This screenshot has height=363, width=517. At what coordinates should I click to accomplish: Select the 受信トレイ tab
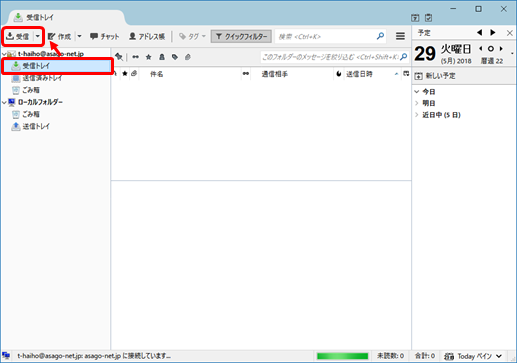point(67,17)
